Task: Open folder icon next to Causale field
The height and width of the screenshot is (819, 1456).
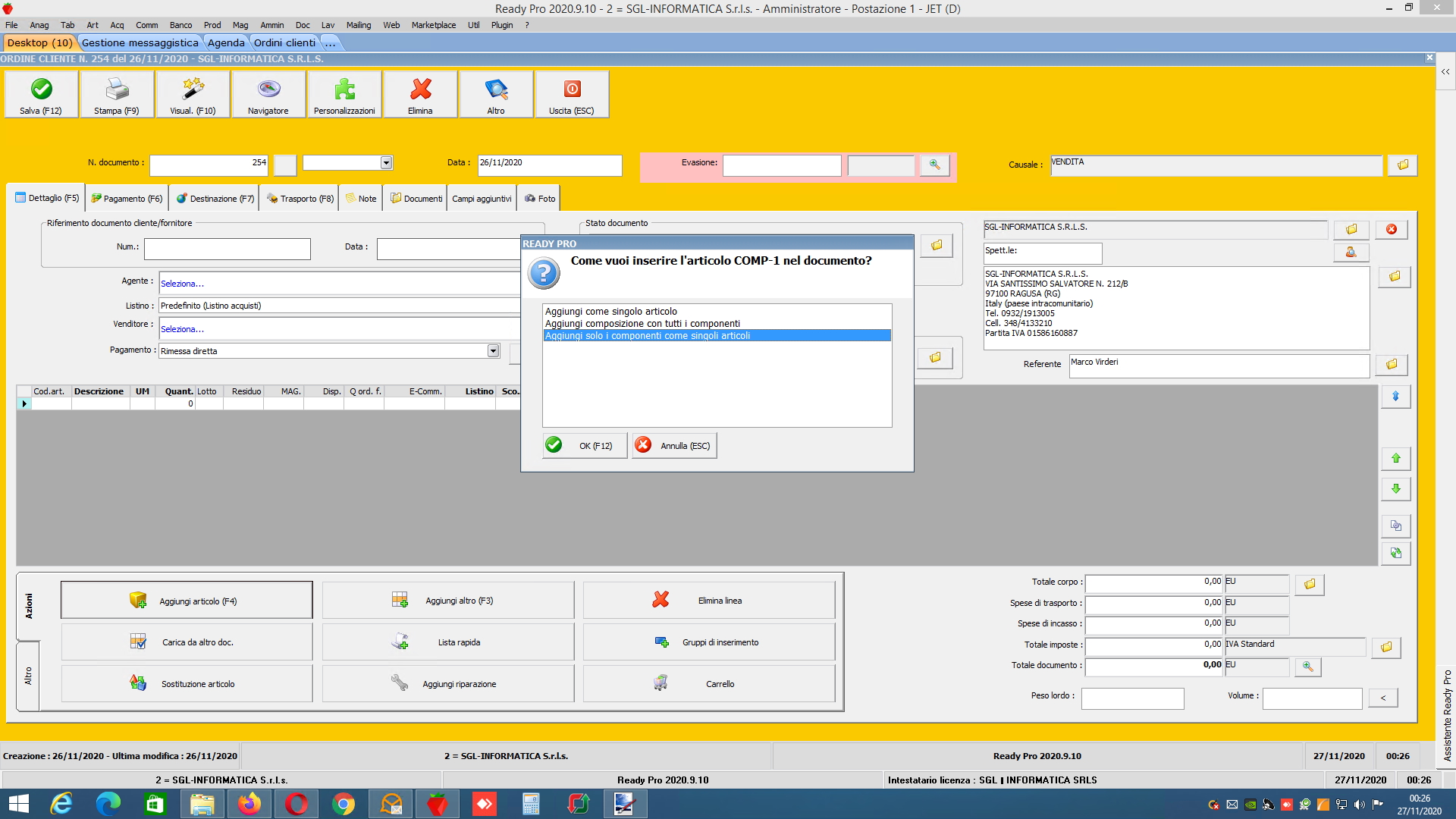Action: click(x=1402, y=165)
